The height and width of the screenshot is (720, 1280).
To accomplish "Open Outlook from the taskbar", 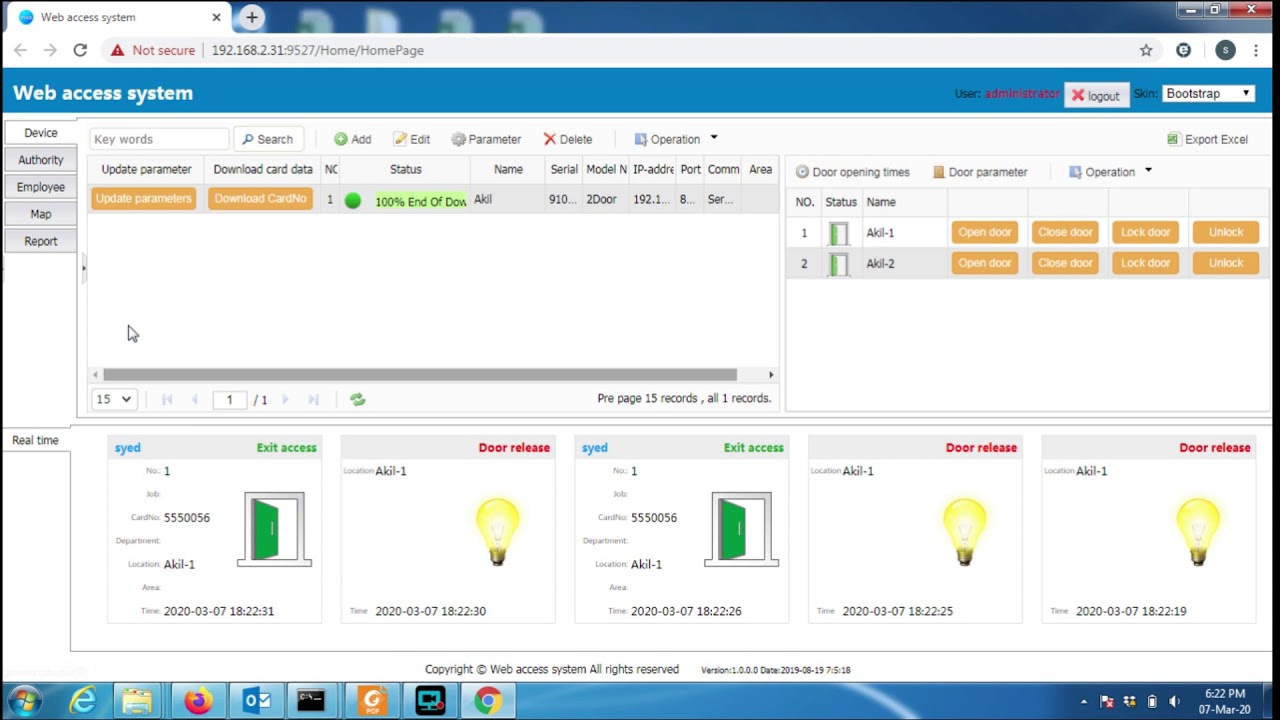I will coord(257,701).
